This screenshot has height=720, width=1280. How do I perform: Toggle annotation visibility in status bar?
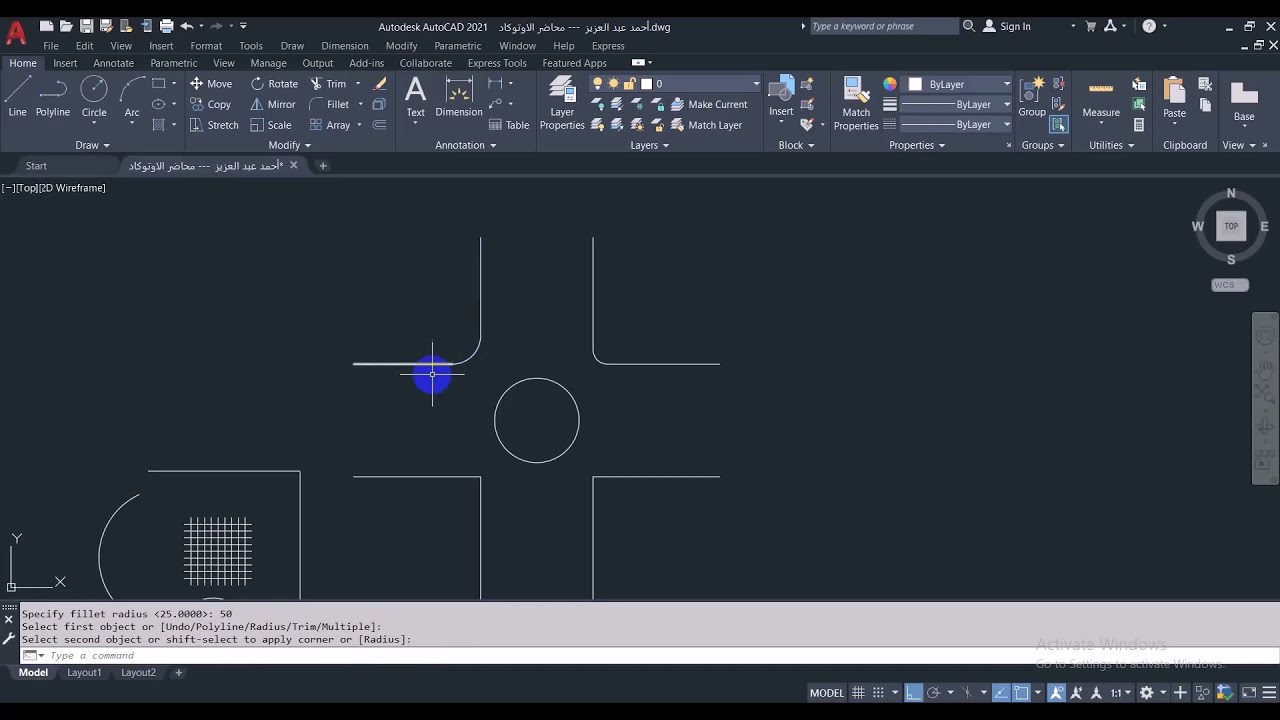[x=1056, y=693]
